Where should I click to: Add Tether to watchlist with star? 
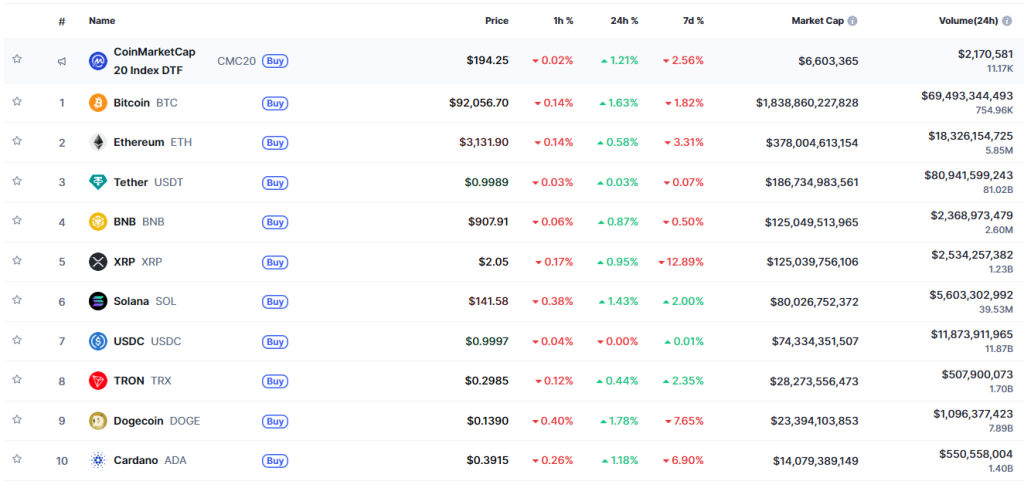[x=17, y=181]
